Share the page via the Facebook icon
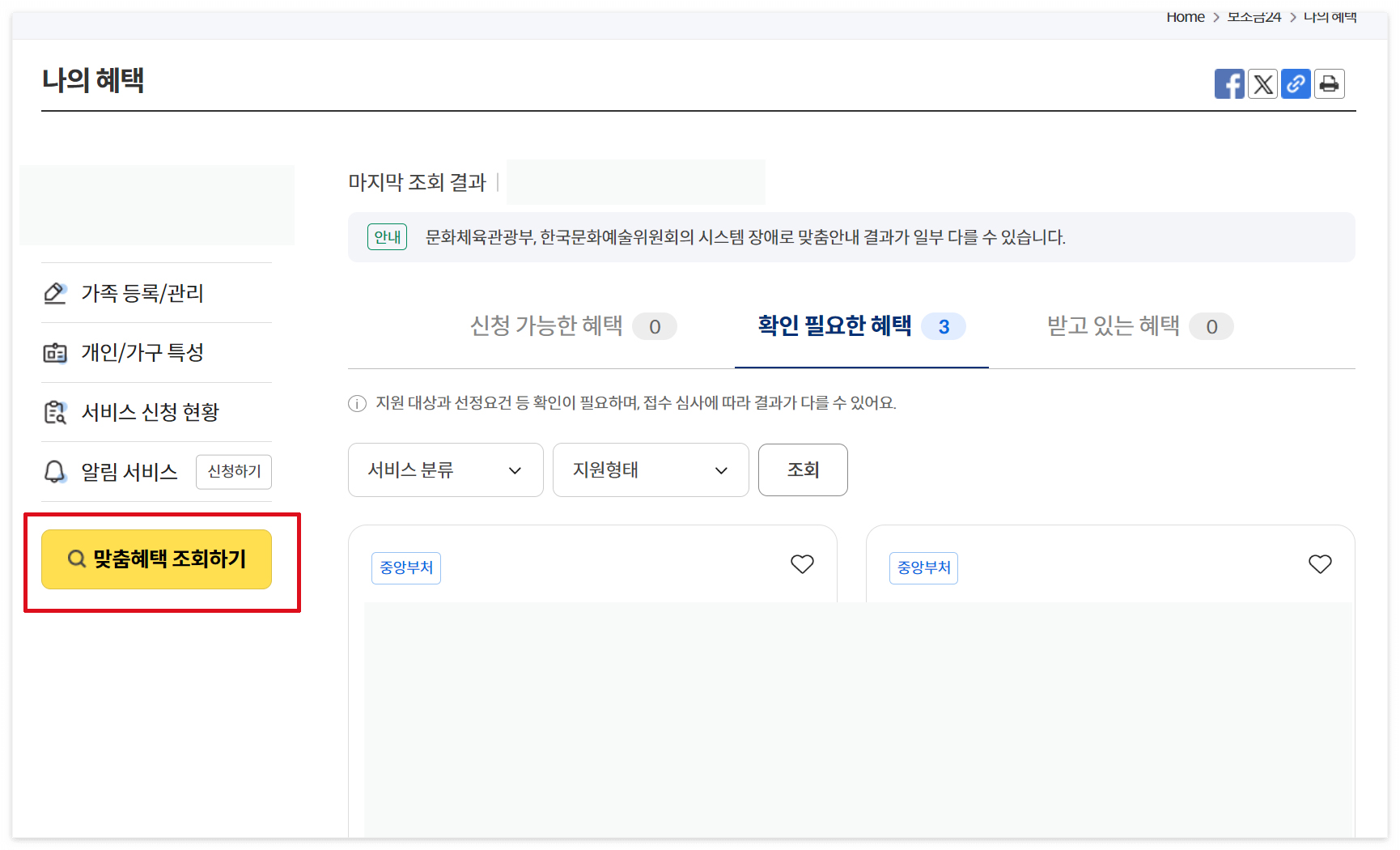This screenshot has width=1400, height=850. [x=1230, y=83]
